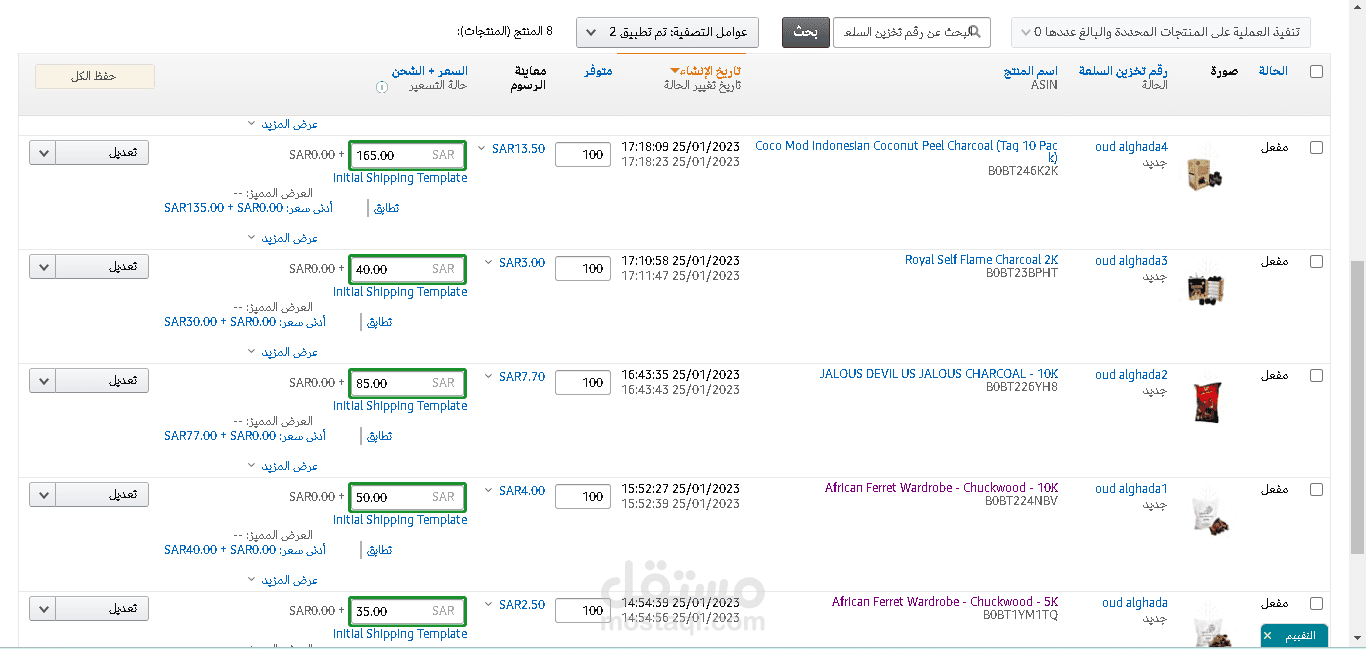Select the oud alghada2 row checkbox
Viewport: 1366px width, 649px height.
point(1316,375)
